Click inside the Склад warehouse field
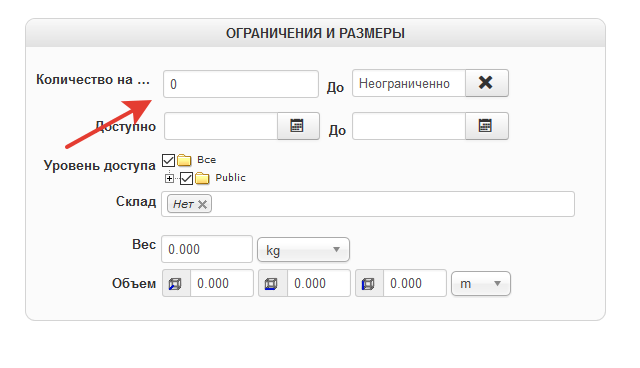The image size is (640, 368). coord(368,204)
